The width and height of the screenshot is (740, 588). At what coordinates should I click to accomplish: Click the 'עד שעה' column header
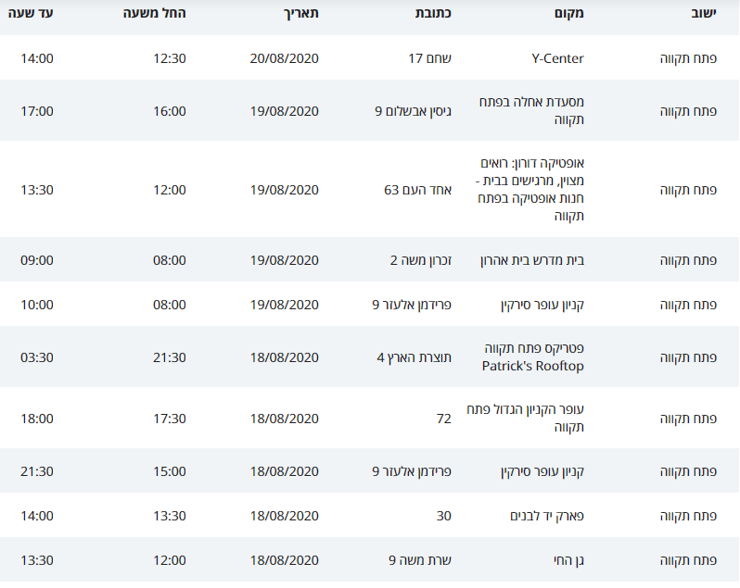(x=30, y=13)
